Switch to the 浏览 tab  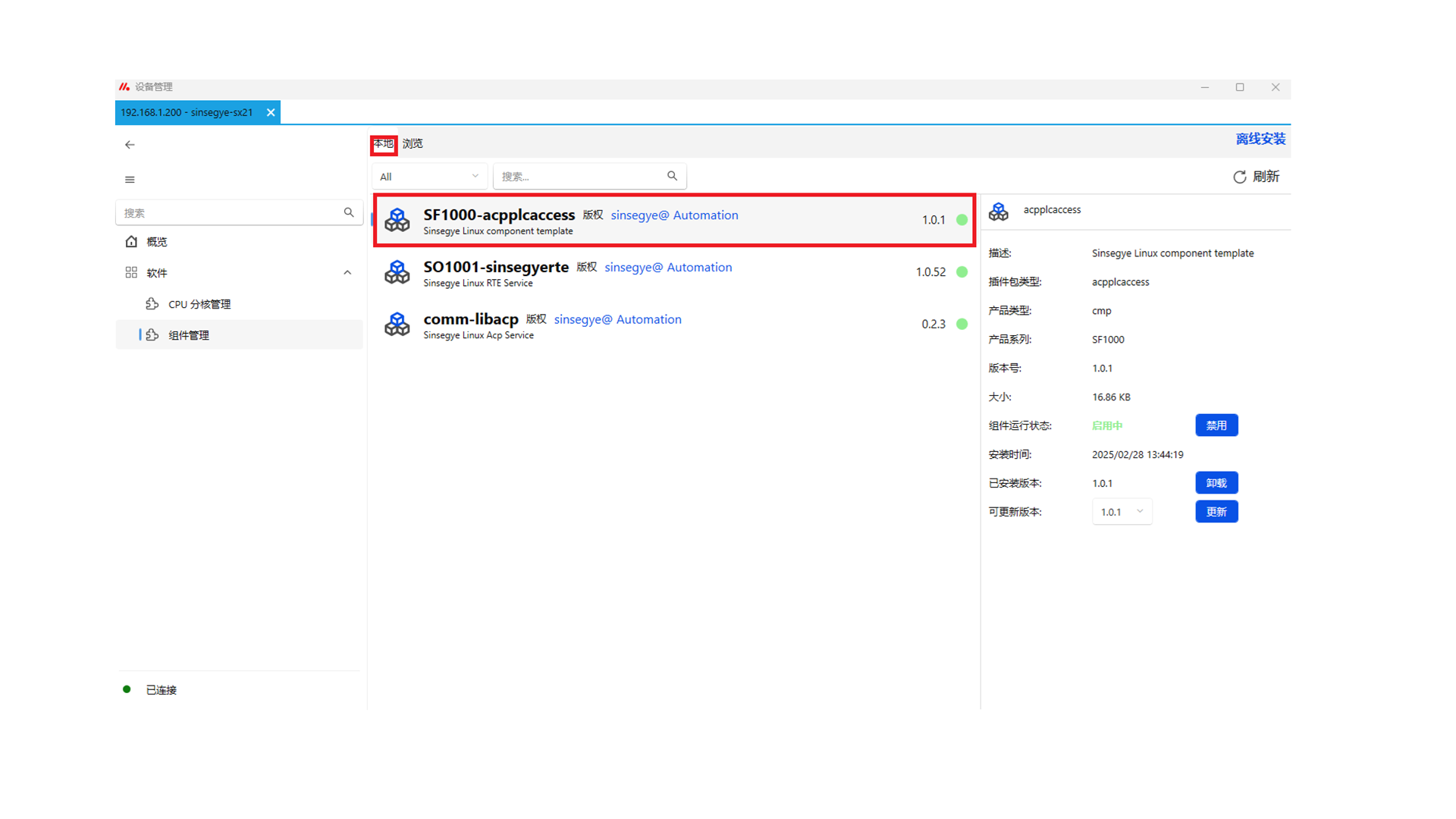click(x=413, y=143)
